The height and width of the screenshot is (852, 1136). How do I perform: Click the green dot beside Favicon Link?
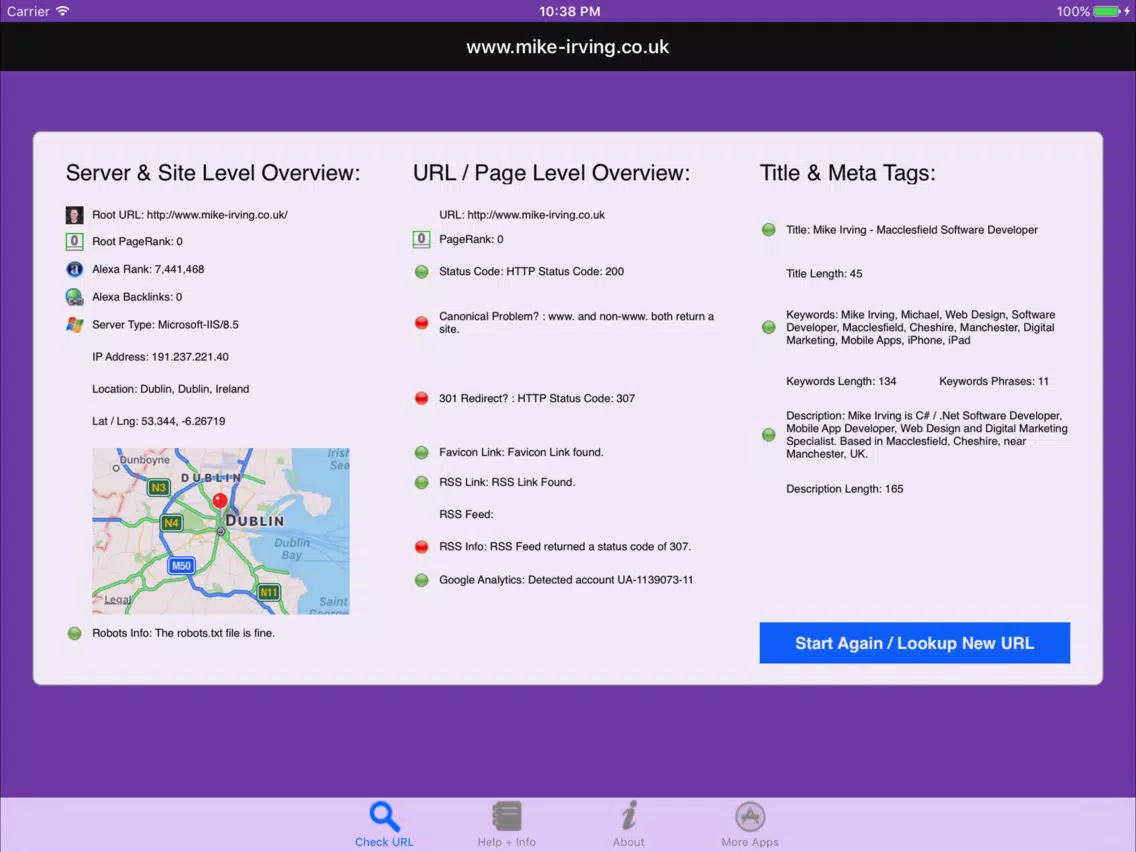point(422,452)
